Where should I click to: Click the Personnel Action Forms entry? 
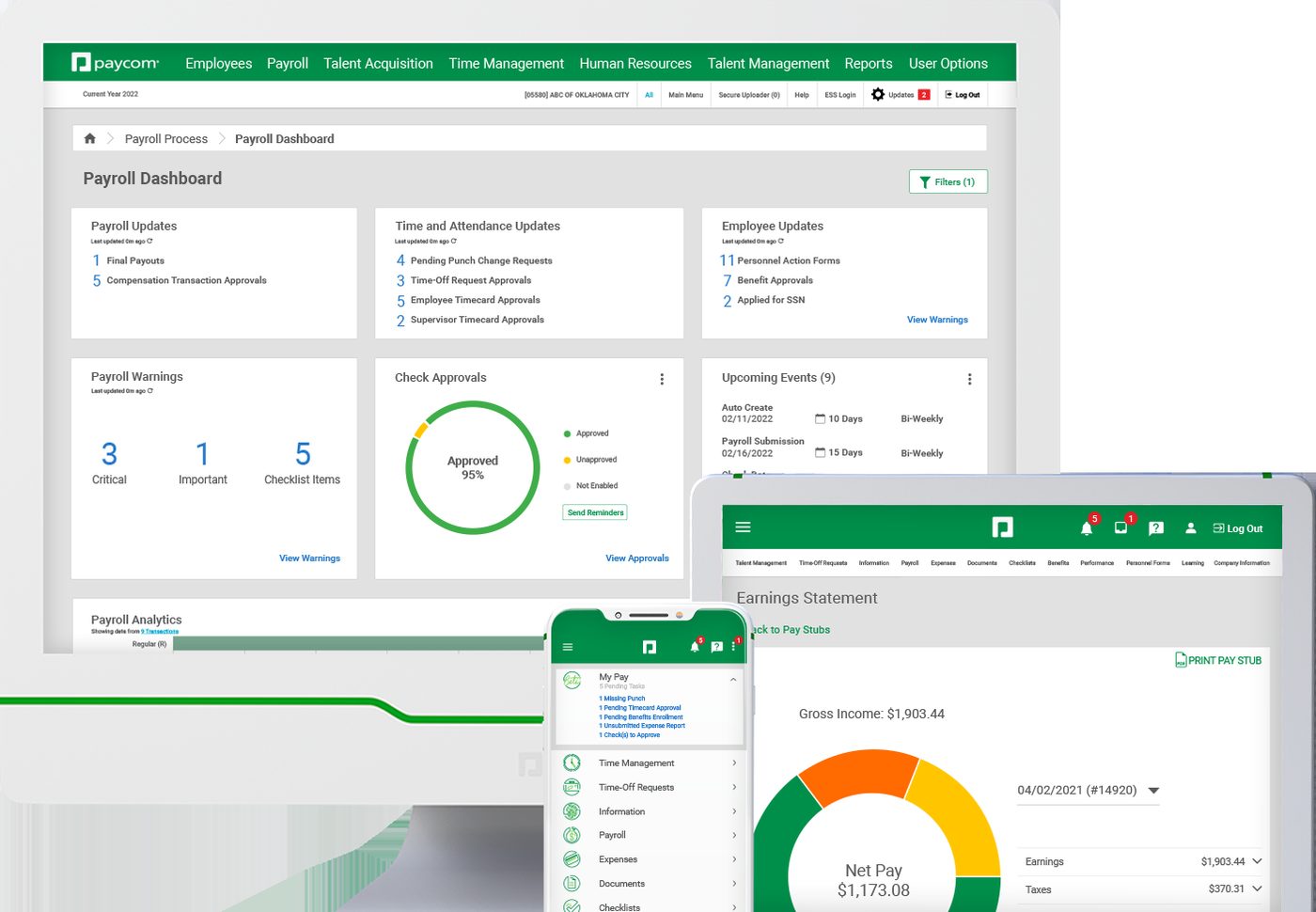(788, 260)
